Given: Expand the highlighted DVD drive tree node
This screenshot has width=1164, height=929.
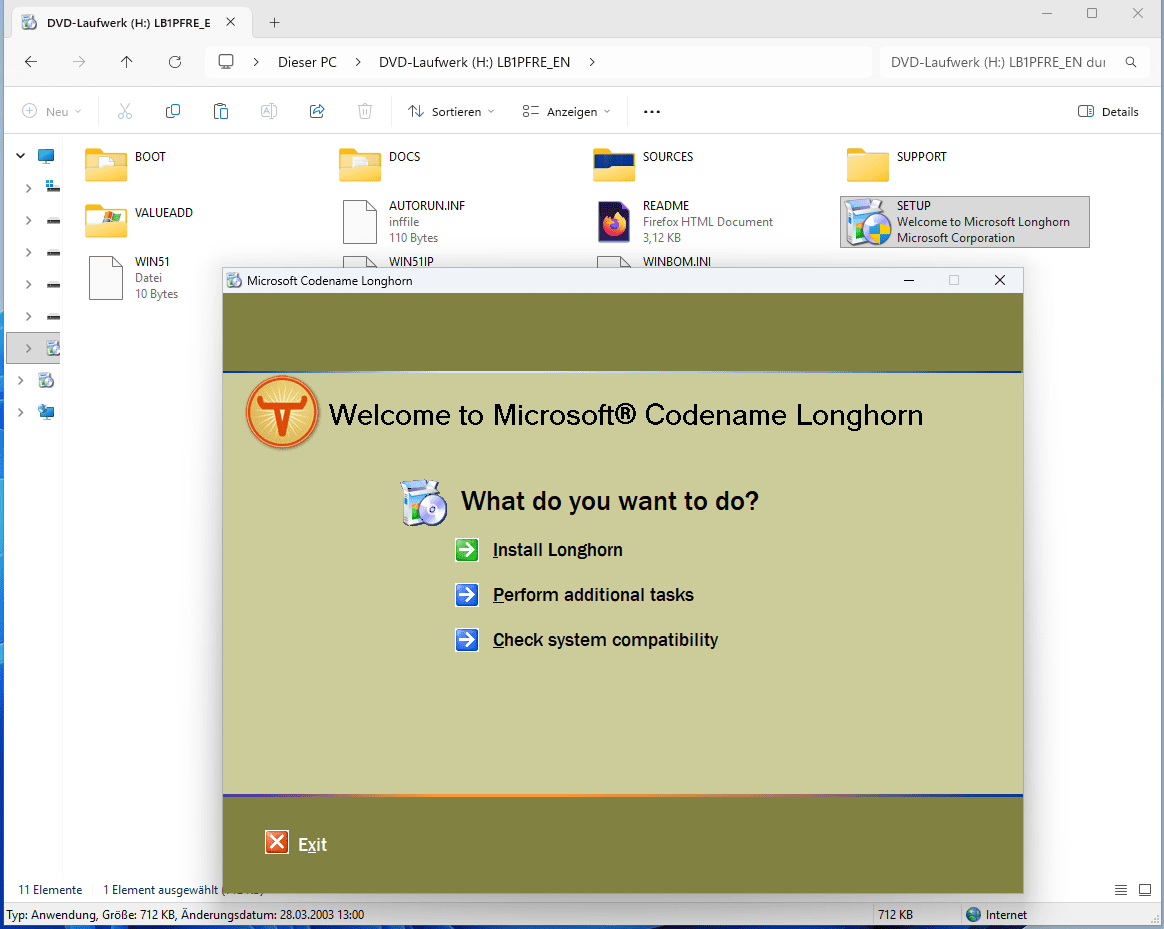Looking at the screenshot, I should (x=28, y=348).
